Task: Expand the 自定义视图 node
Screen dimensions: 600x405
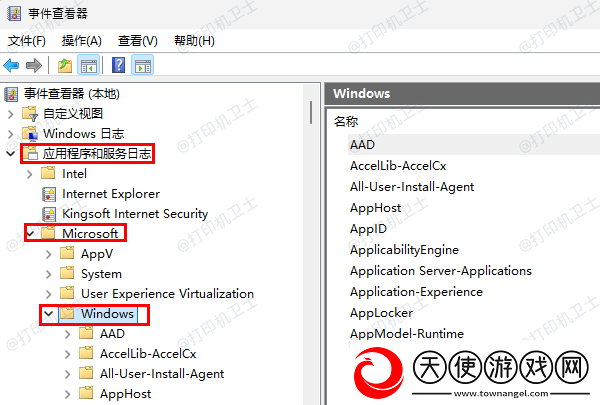Action: tap(11, 114)
